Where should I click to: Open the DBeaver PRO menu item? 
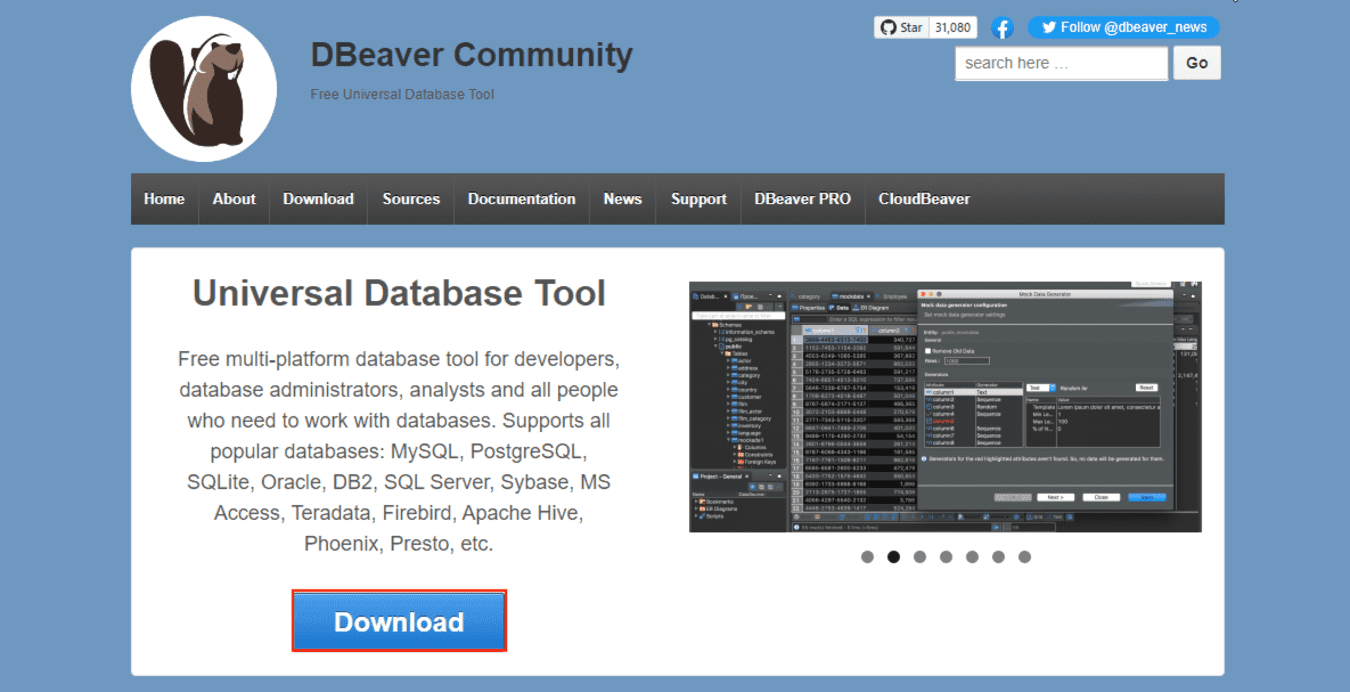[x=802, y=199]
